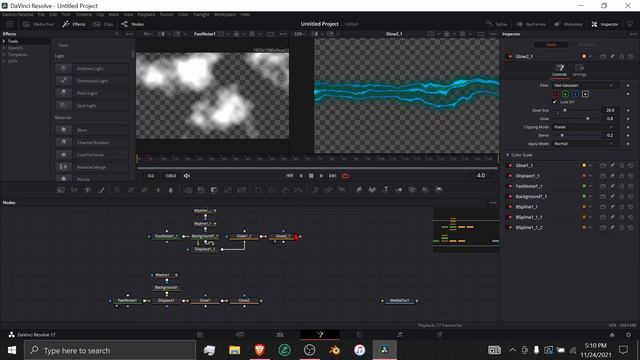640x360 pixels.
Task: Select the Spot Light effect
Action: pyautogui.click(x=91, y=105)
